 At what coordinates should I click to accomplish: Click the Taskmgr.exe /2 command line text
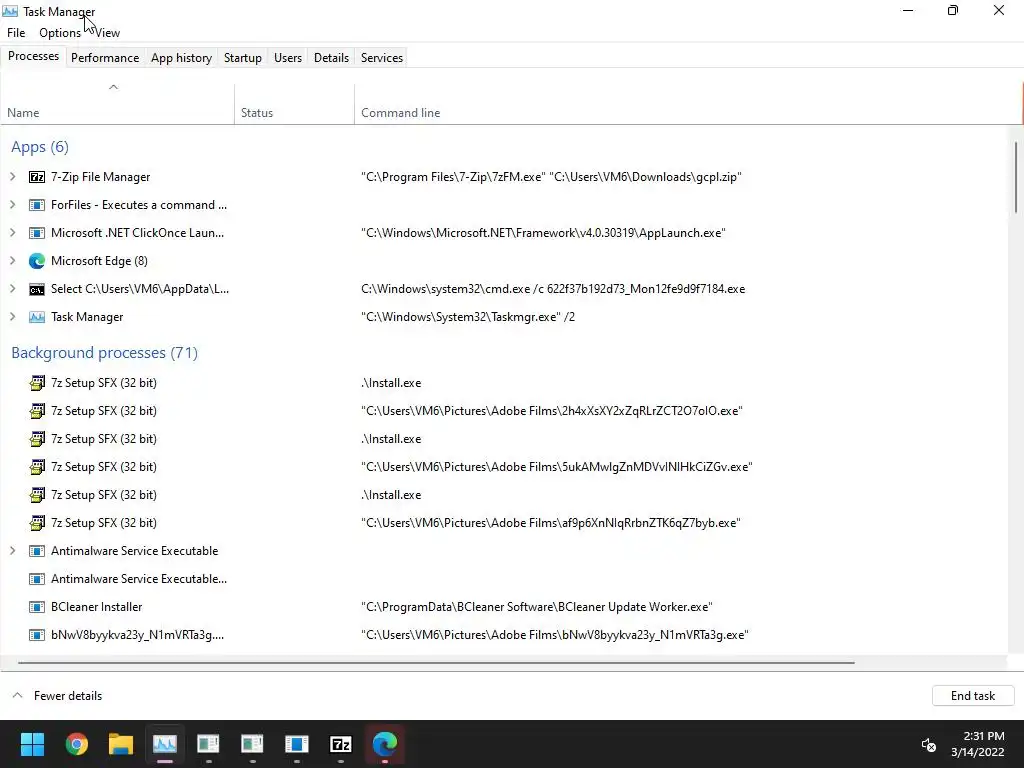pyautogui.click(x=468, y=317)
